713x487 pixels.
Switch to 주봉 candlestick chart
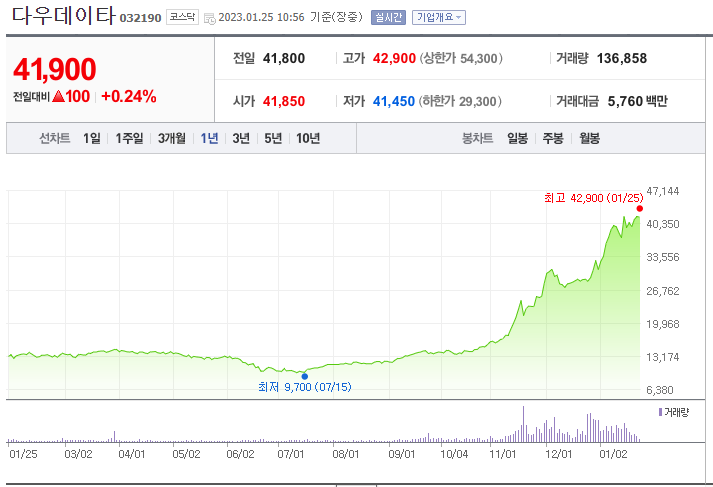coord(553,138)
